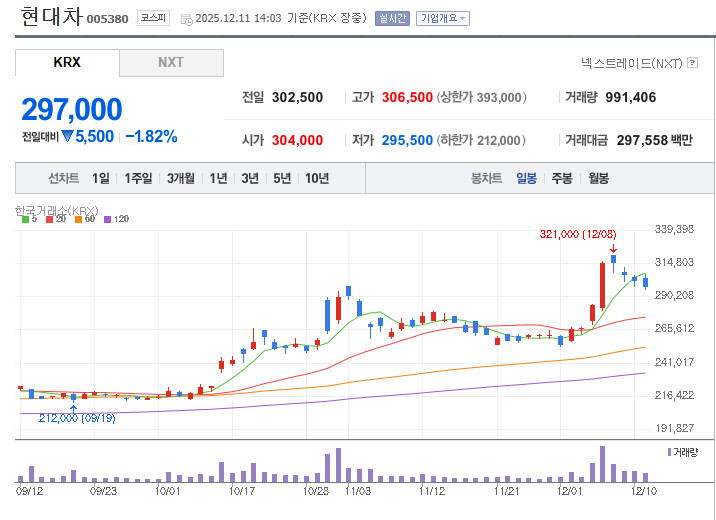Switch to 월봉 monthly candle chart
716x520 pixels.
(598, 178)
